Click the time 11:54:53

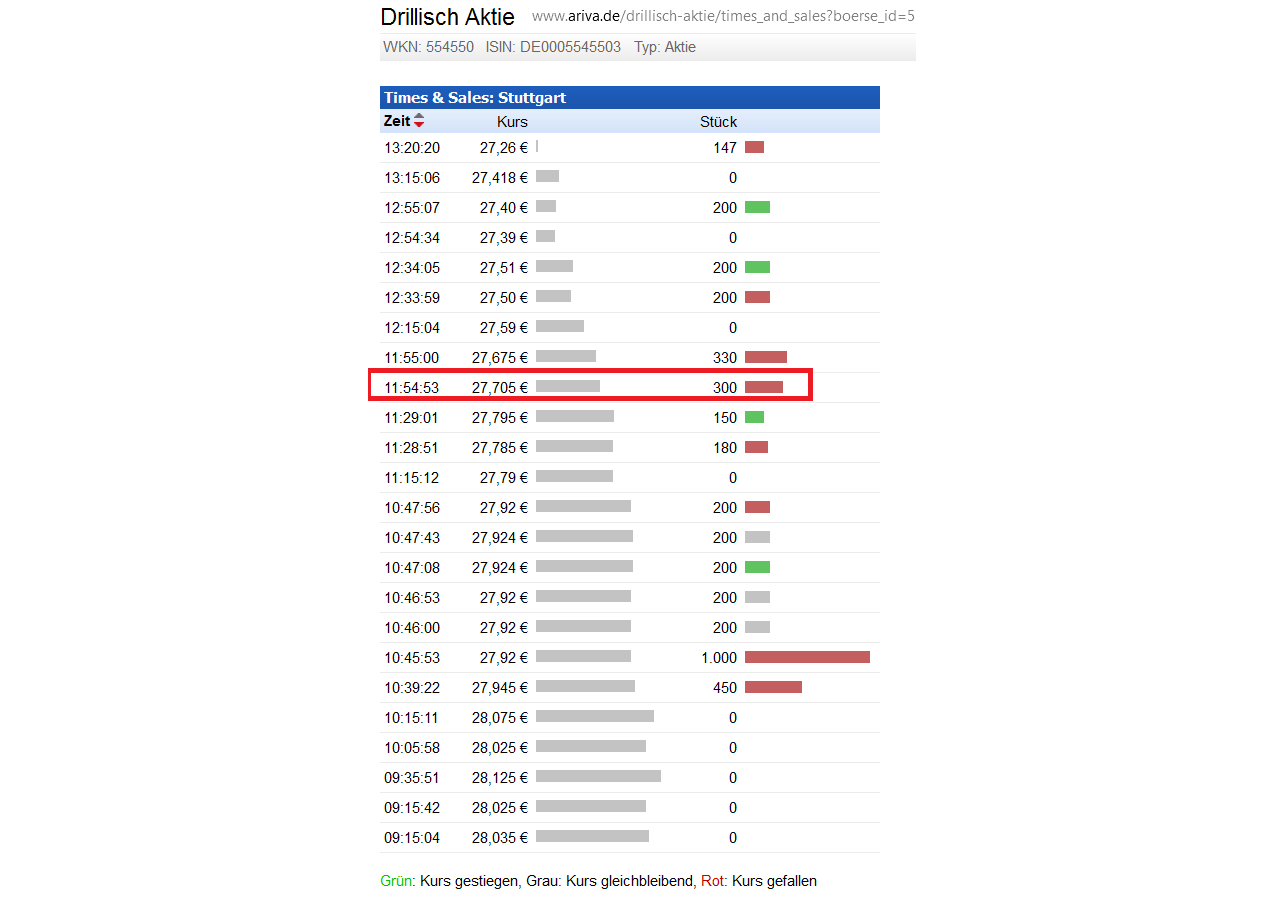(412, 388)
